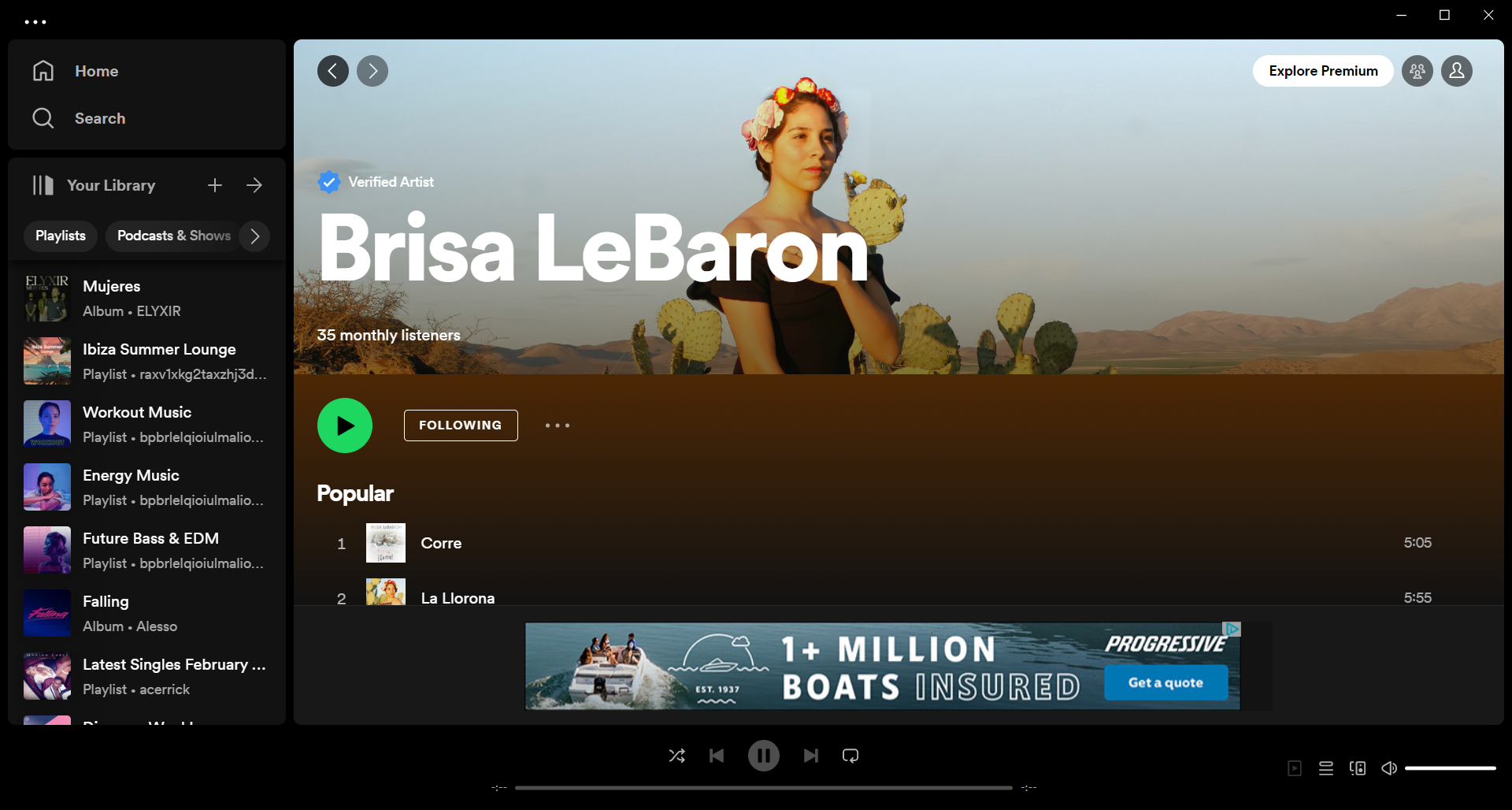Skip to next track

click(810, 756)
